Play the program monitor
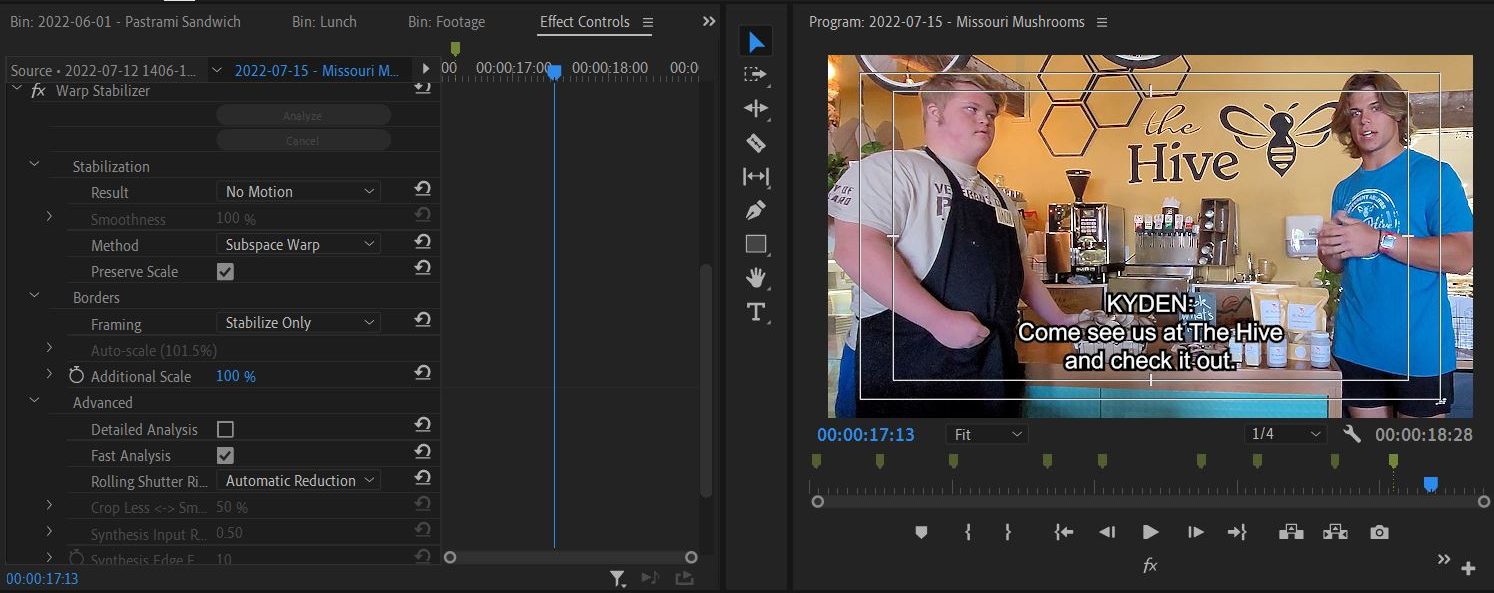This screenshot has height=593, width=1494. 1150,532
